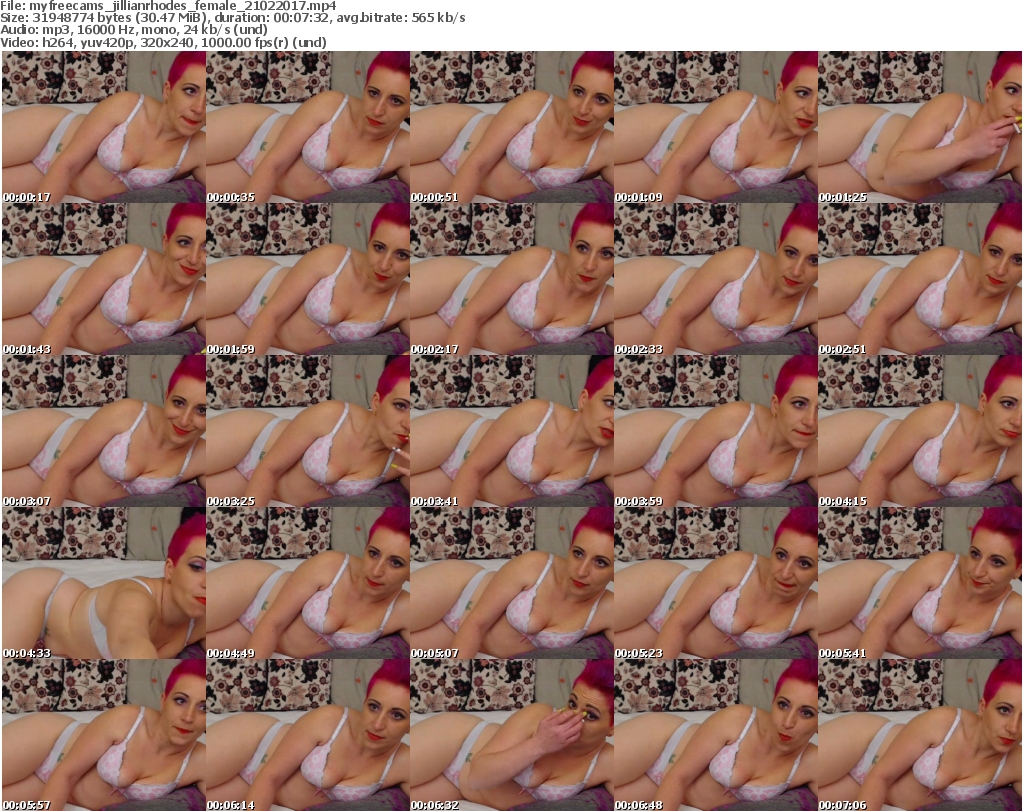Open the thumbnail at 00:04:33
Viewport: 1024px width, 811px height.
104,583
